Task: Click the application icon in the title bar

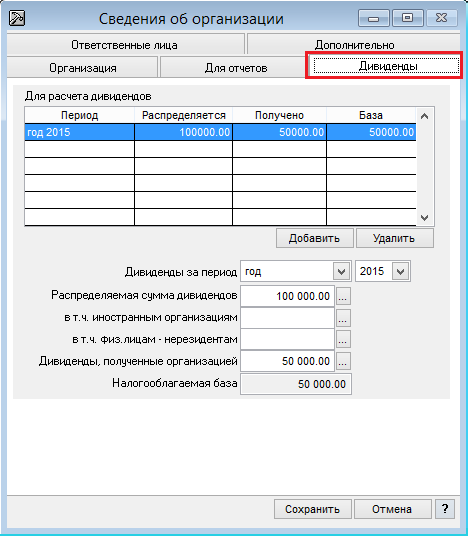Action: coord(16,18)
